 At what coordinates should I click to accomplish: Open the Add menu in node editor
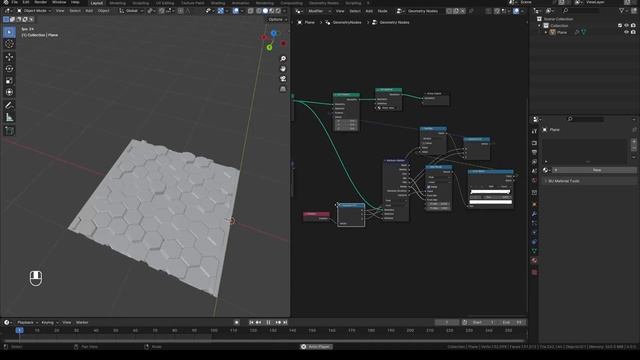[369, 11]
